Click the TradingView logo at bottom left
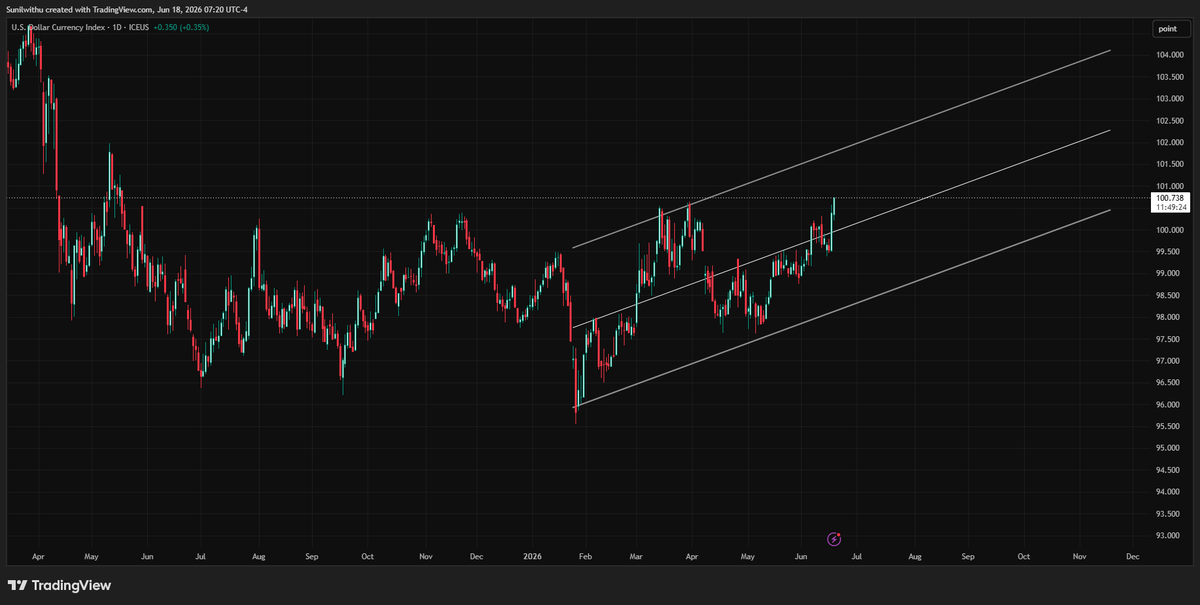 60,585
